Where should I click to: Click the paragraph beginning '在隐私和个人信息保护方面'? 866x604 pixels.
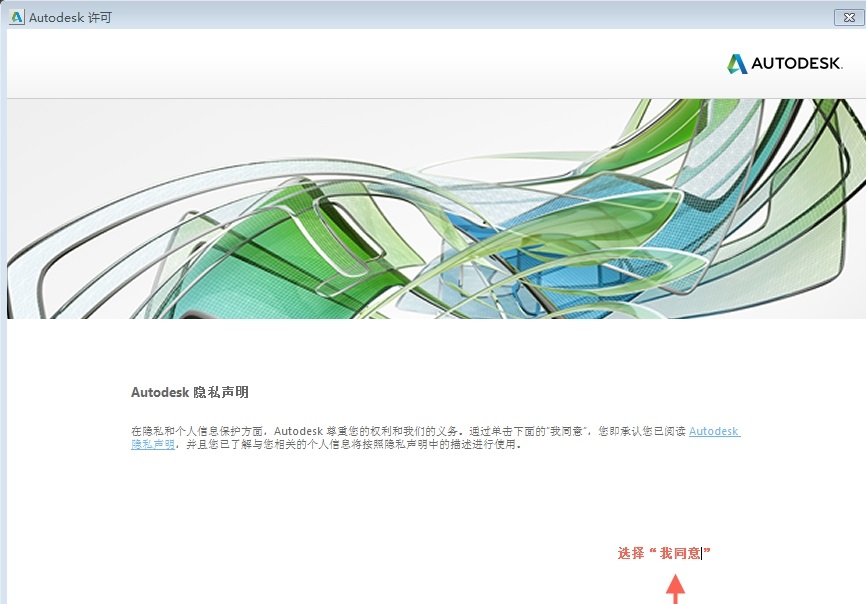(x=435, y=438)
